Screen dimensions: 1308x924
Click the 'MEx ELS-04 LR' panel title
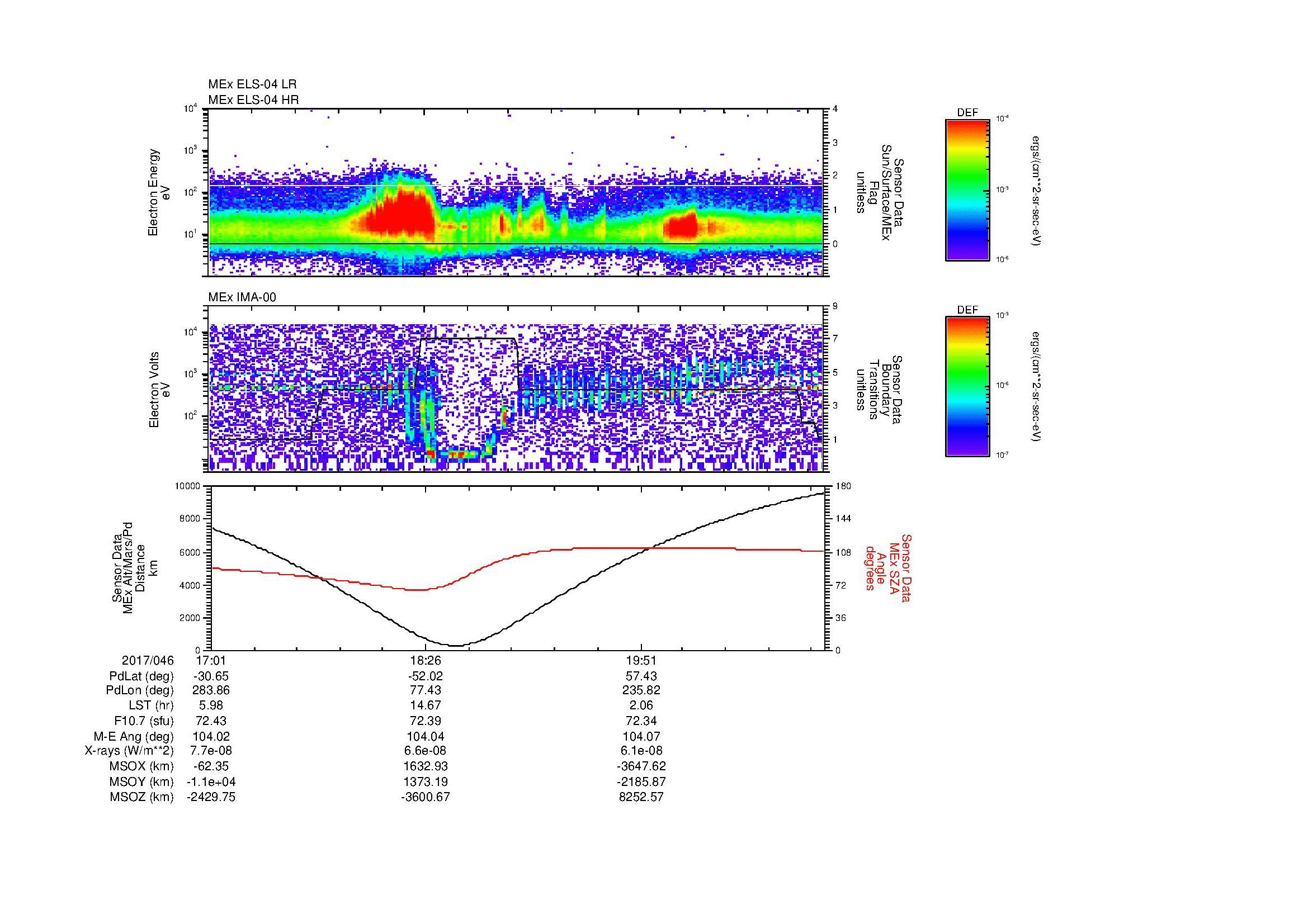[x=252, y=84]
